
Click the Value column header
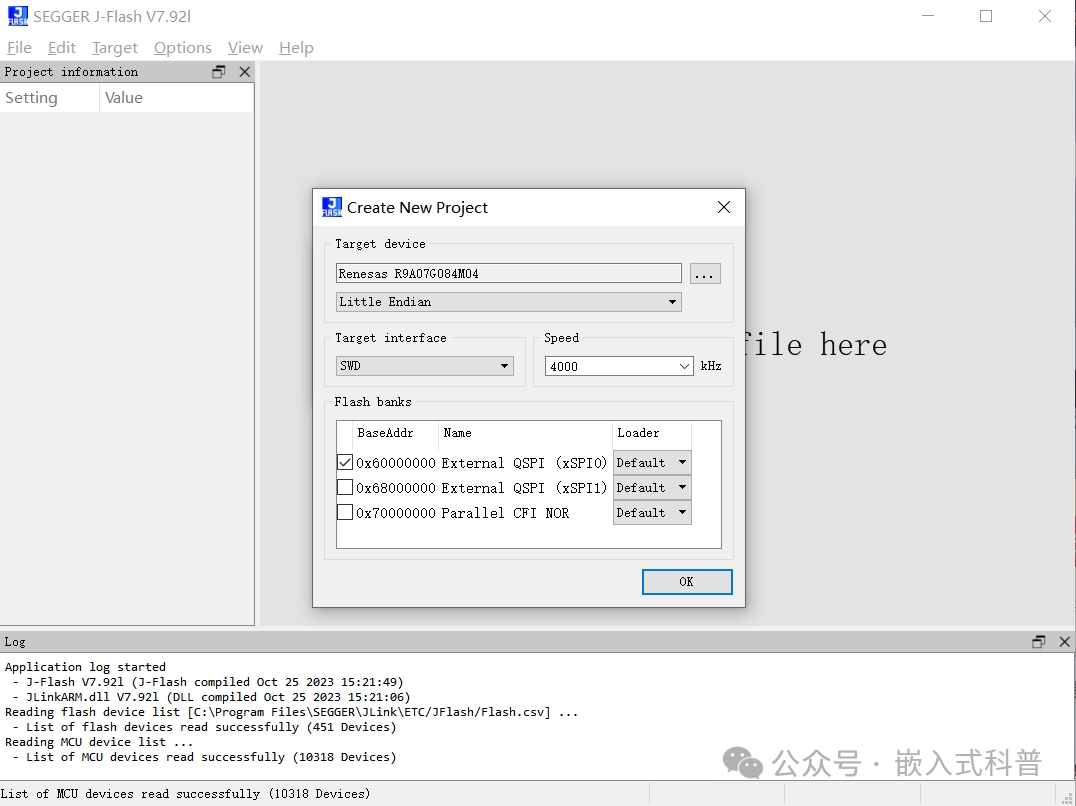pyautogui.click(x=176, y=97)
